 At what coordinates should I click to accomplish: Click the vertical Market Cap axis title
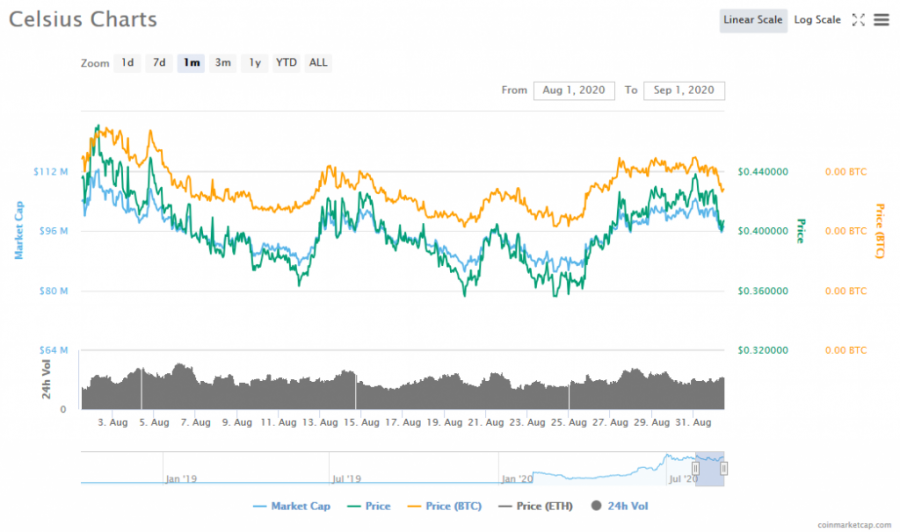coord(19,230)
